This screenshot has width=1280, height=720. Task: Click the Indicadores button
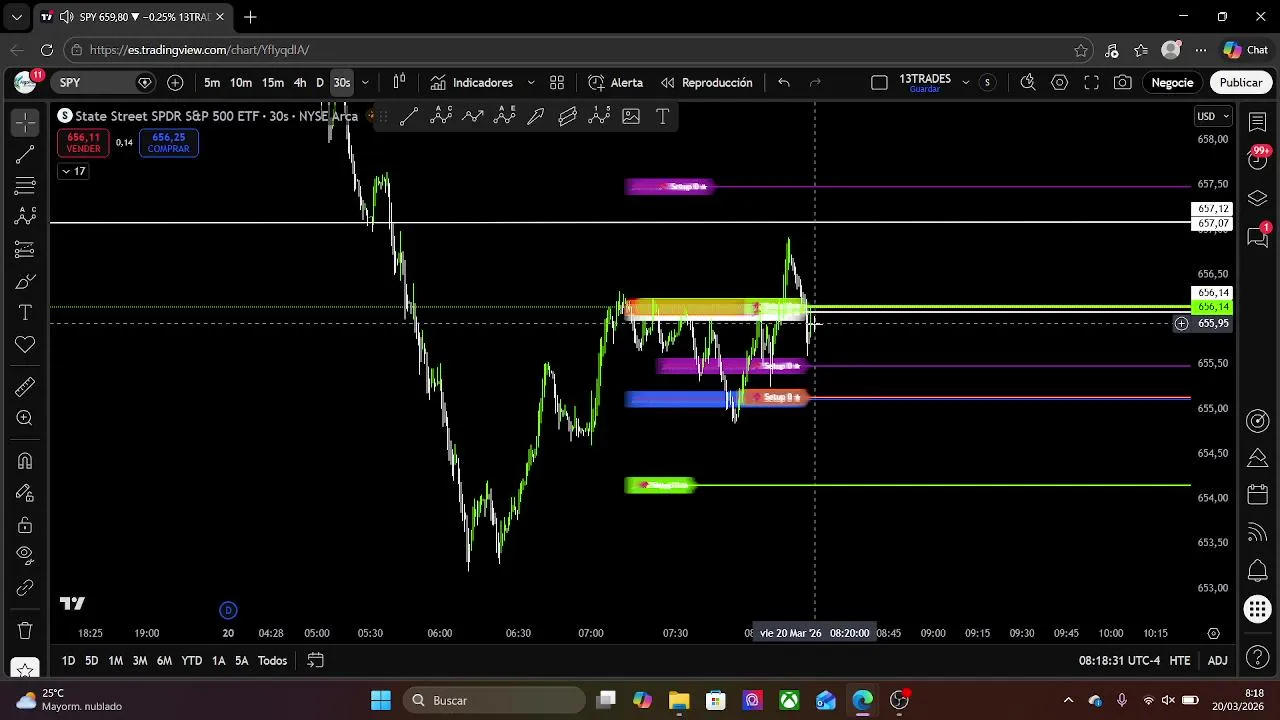click(471, 83)
